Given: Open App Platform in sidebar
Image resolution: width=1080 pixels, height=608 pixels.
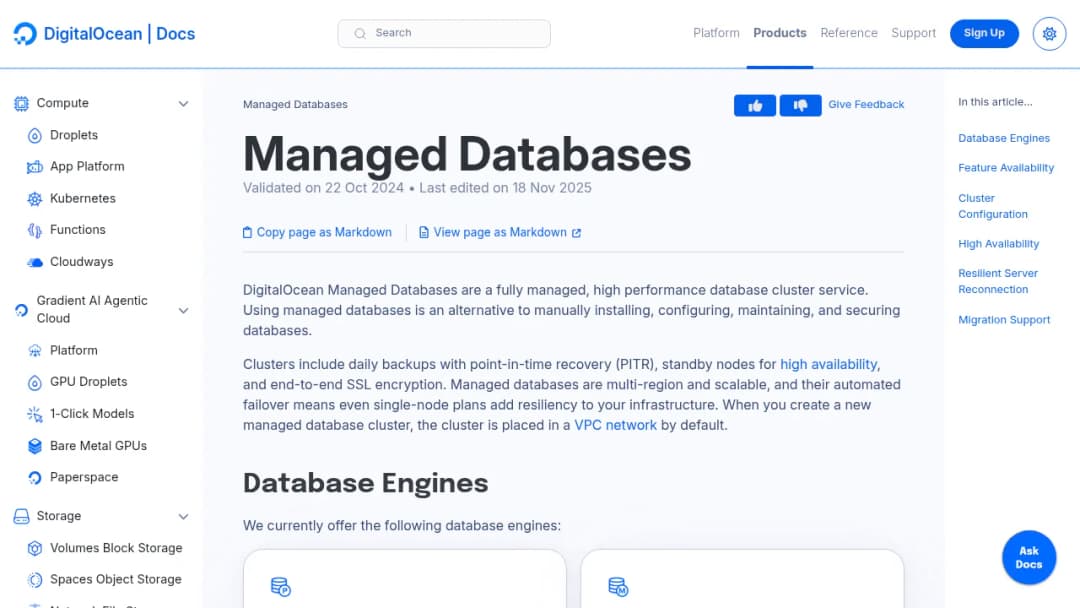Looking at the screenshot, I should pos(87,167).
